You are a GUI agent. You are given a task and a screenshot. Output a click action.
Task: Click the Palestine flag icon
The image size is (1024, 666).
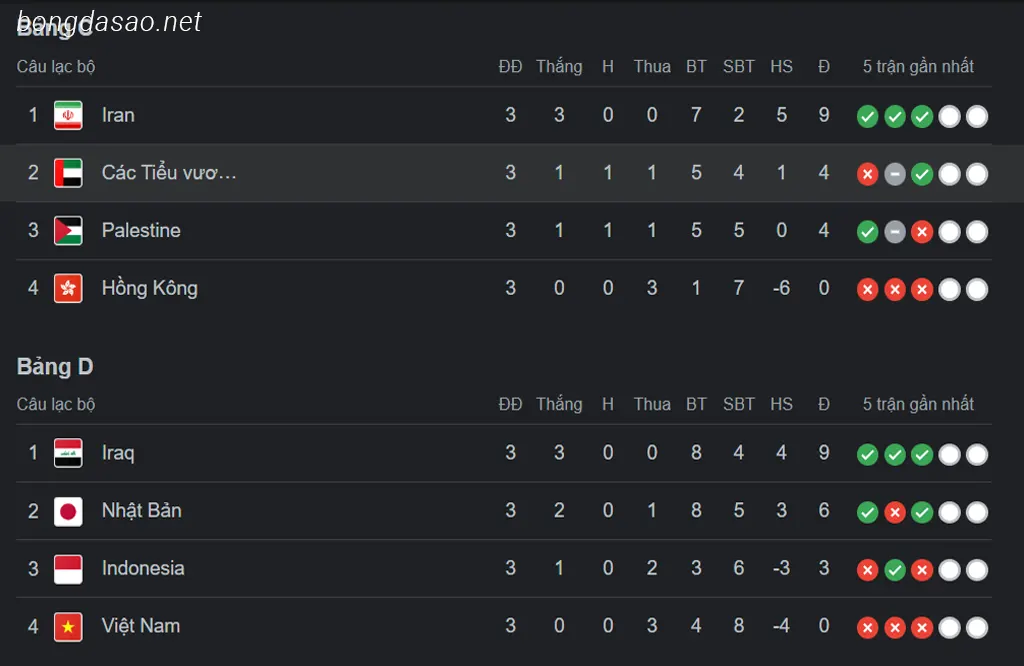click(x=68, y=230)
